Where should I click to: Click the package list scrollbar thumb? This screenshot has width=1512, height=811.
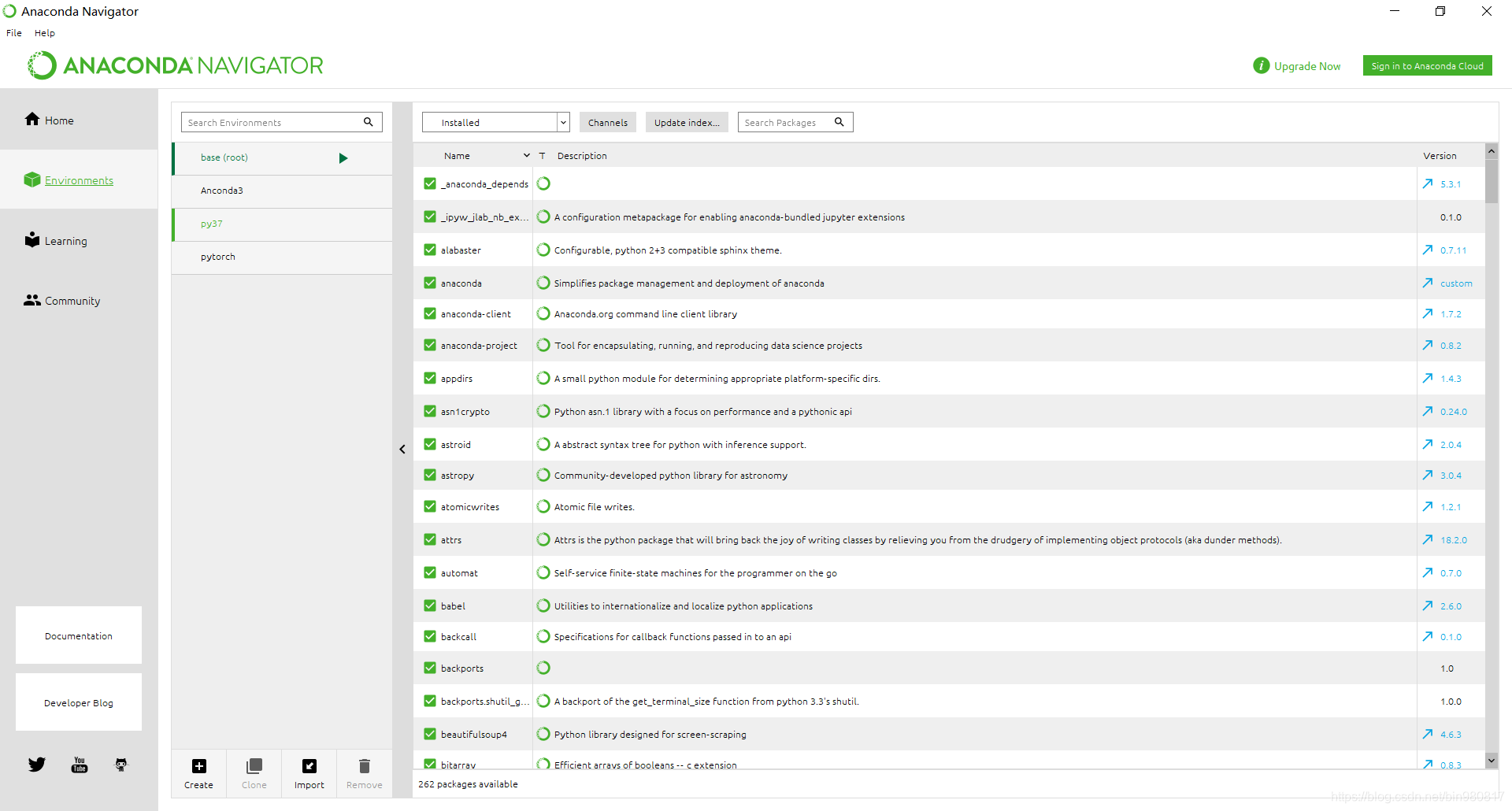pos(1492,180)
